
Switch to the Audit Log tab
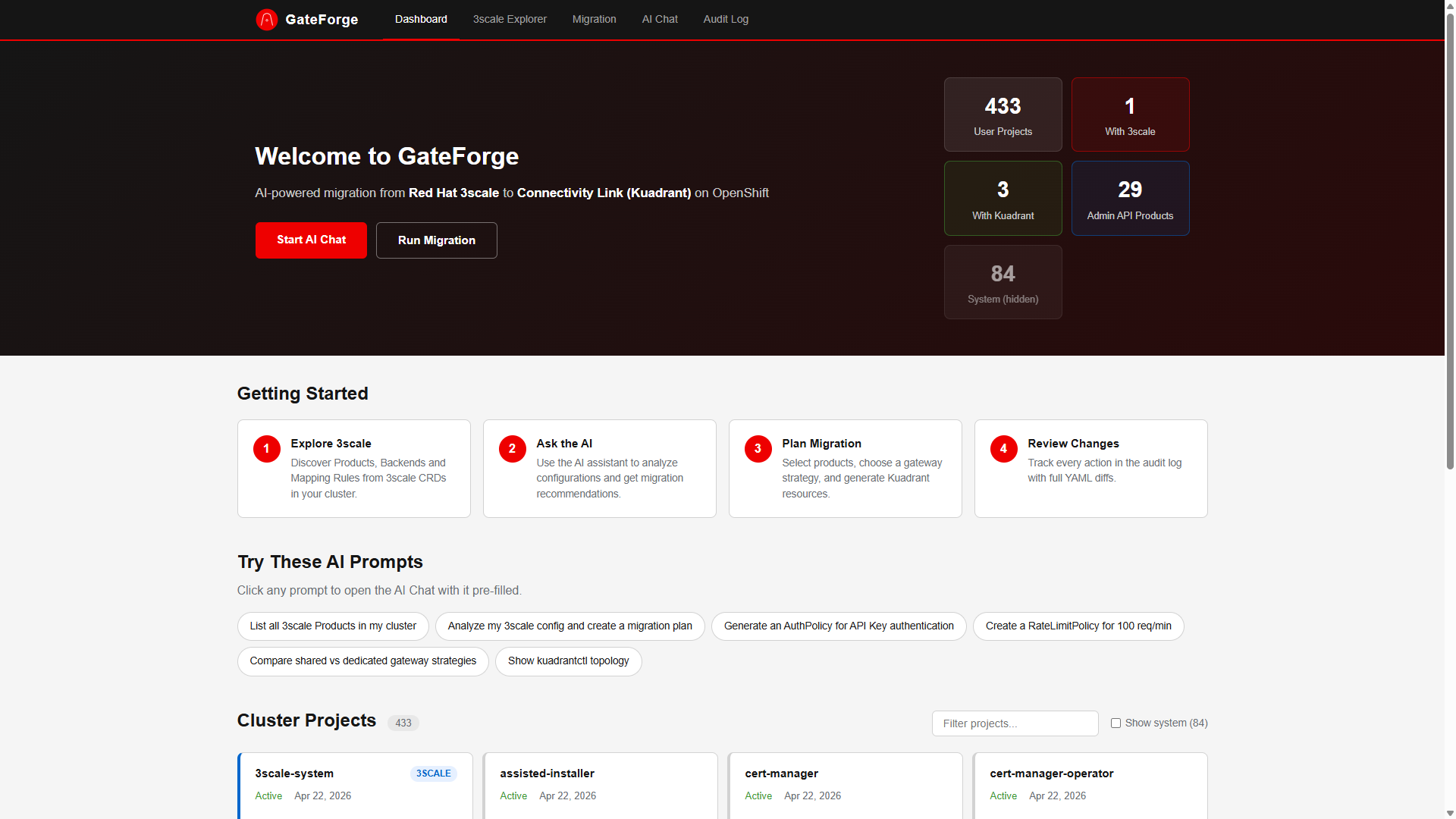click(725, 19)
